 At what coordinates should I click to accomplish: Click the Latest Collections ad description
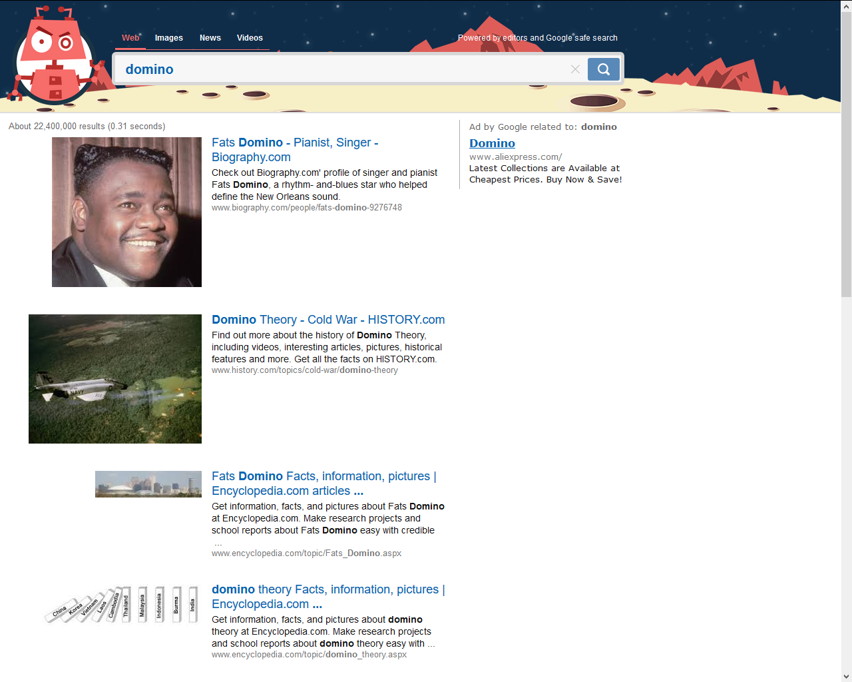tap(545, 174)
